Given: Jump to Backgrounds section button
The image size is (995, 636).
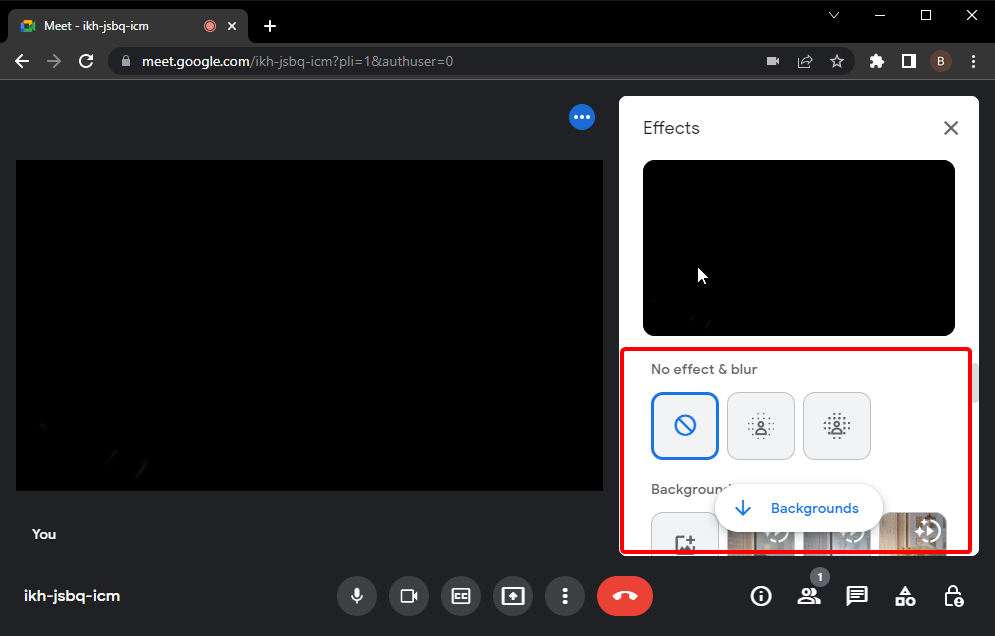Looking at the screenshot, I should coord(798,508).
